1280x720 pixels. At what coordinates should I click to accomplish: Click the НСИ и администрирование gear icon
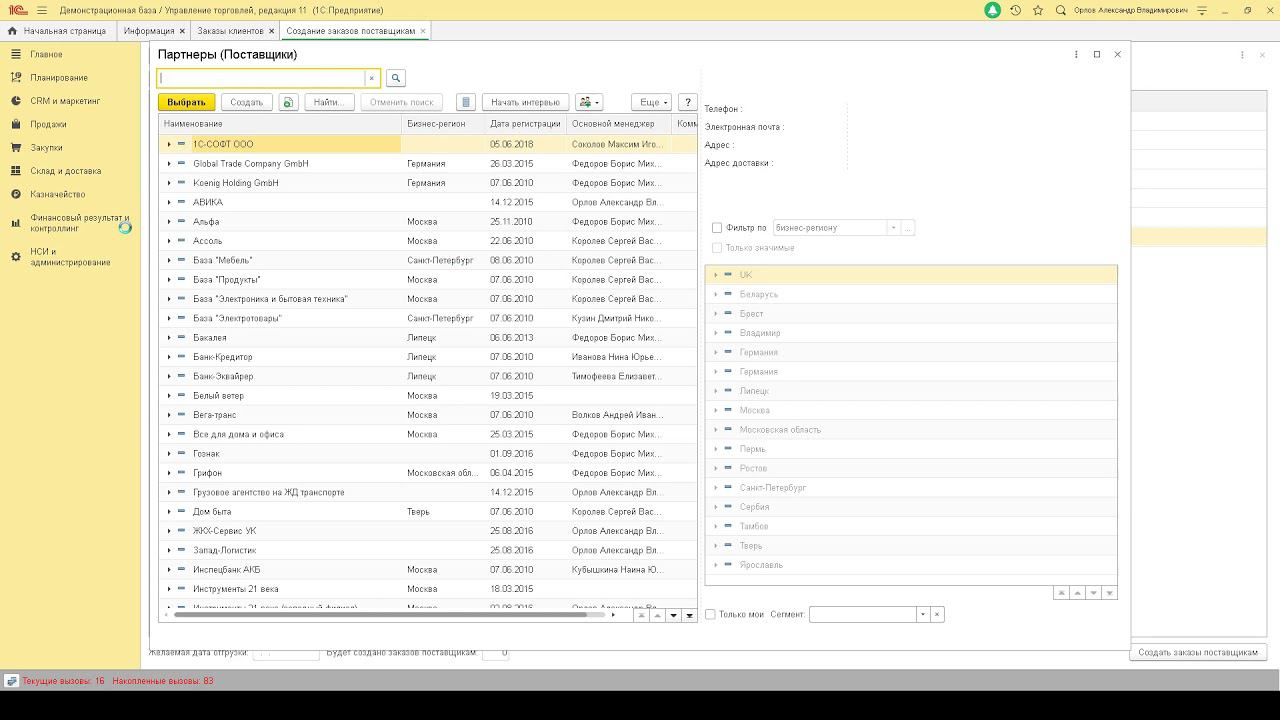pos(16,257)
